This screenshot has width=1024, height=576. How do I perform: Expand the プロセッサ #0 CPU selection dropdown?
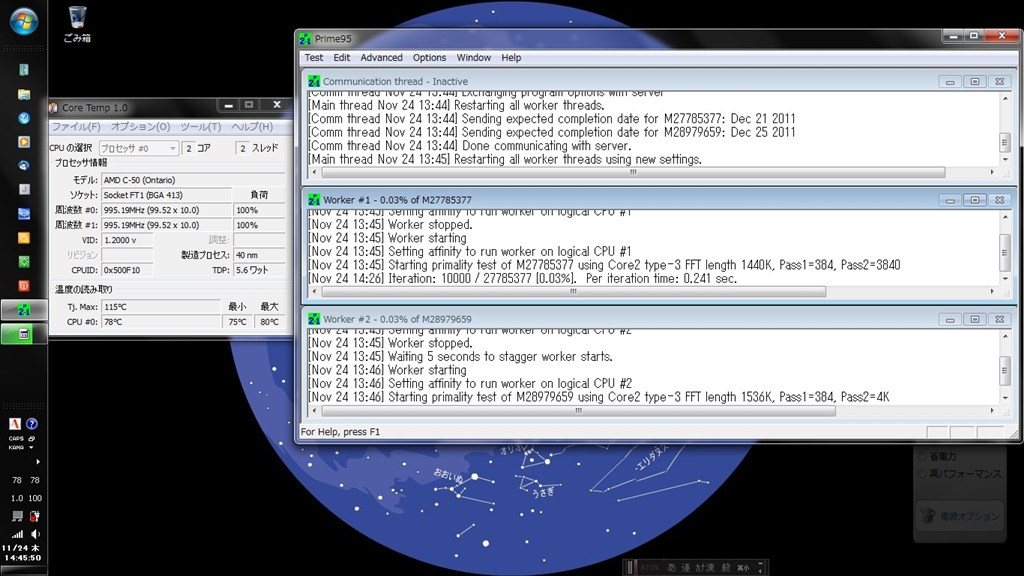pos(138,148)
